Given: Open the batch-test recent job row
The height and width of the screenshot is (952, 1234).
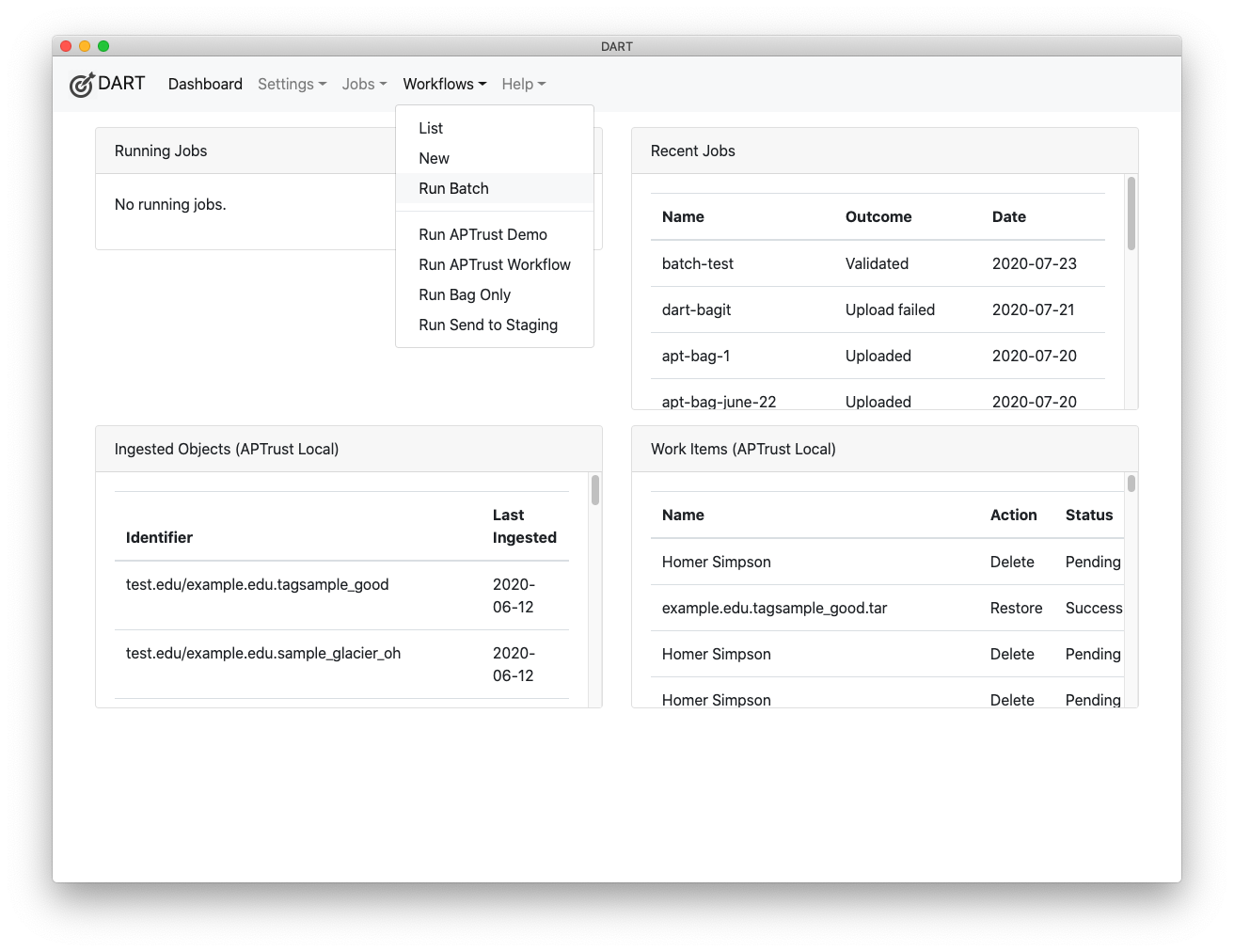Looking at the screenshot, I should coord(698,263).
